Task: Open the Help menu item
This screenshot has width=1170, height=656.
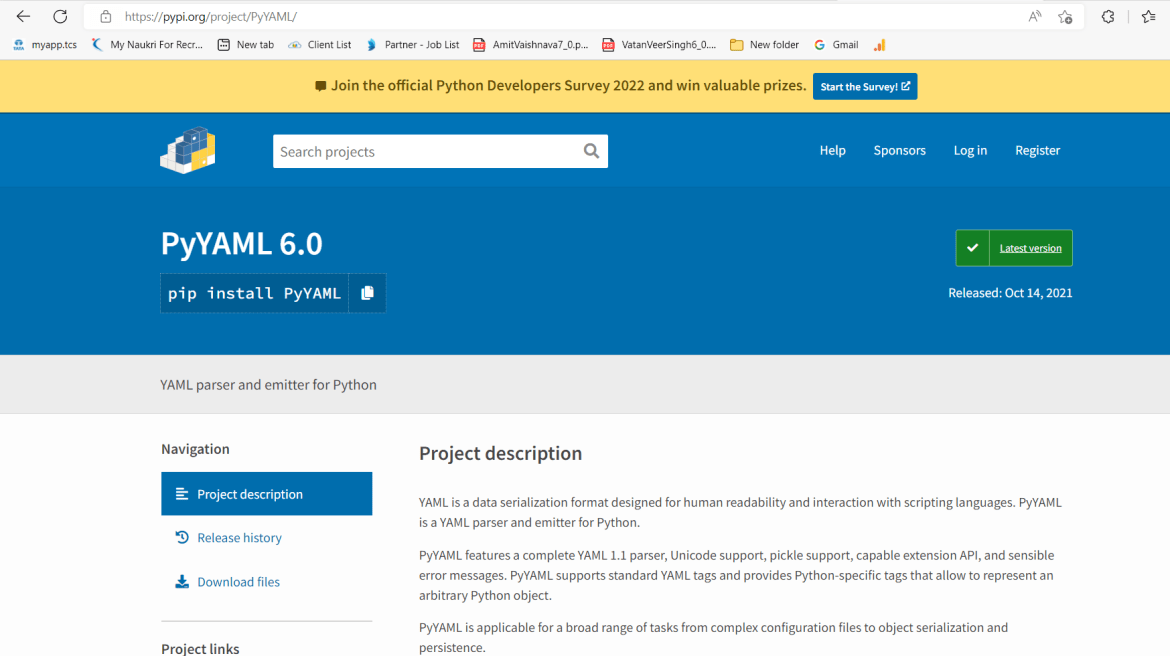Action: [832, 150]
